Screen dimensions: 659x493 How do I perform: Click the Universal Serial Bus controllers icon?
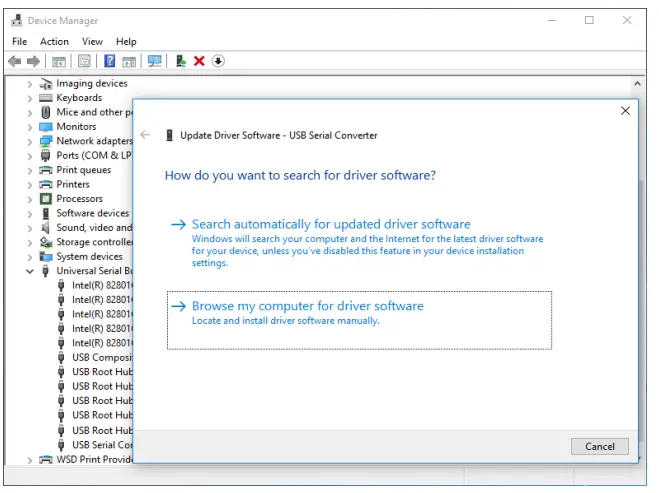[x=46, y=271]
